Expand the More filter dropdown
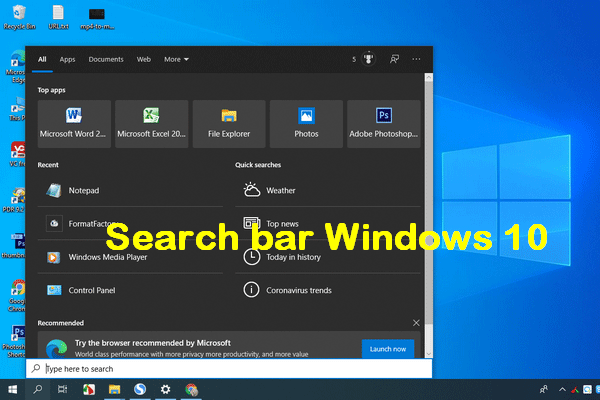Image resolution: width=600 pixels, height=400 pixels. pyautogui.click(x=176, y=59)
